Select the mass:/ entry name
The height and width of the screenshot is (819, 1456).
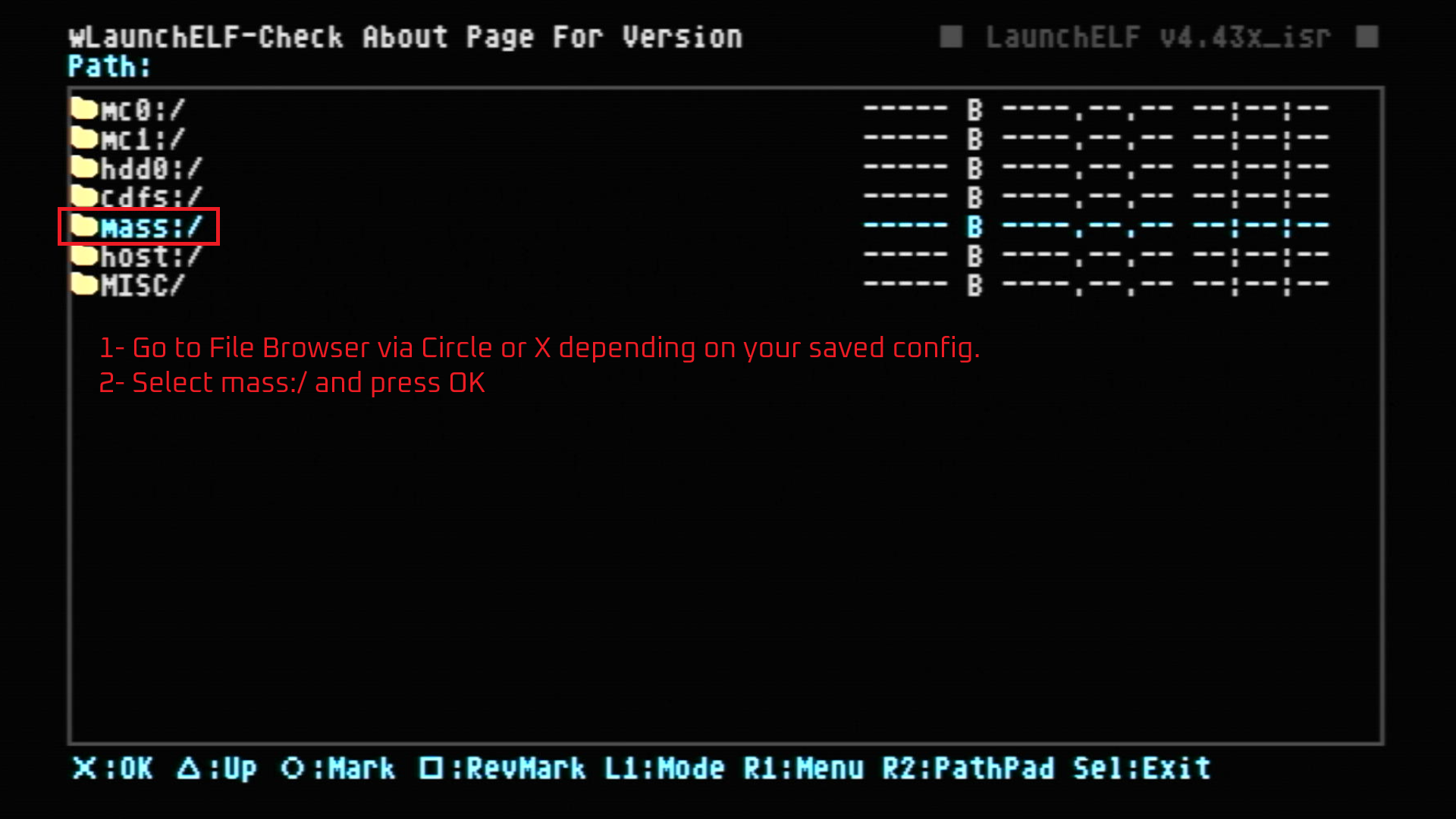point(152,227)
